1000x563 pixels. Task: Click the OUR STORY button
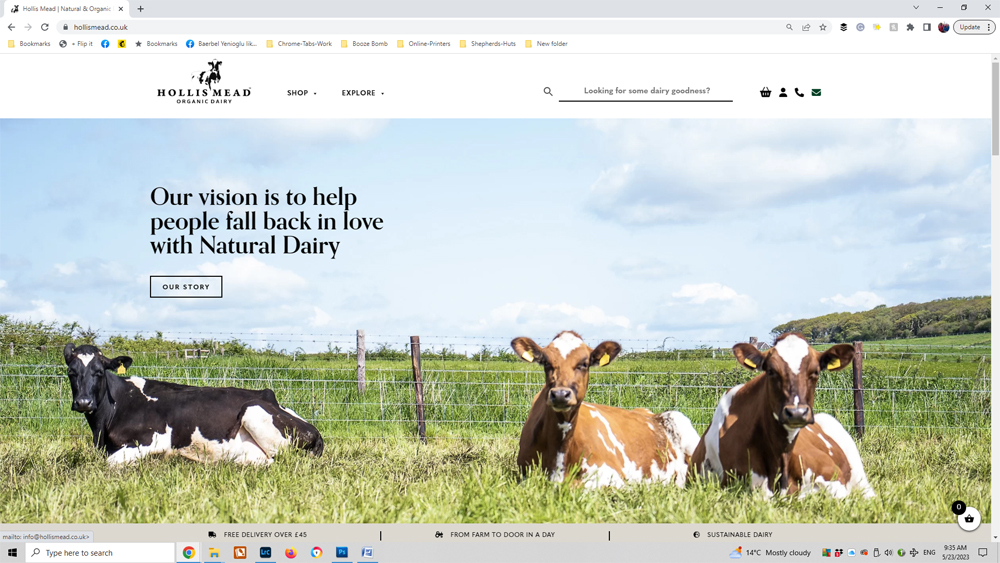pyautogui.click(x=186, y=287)
